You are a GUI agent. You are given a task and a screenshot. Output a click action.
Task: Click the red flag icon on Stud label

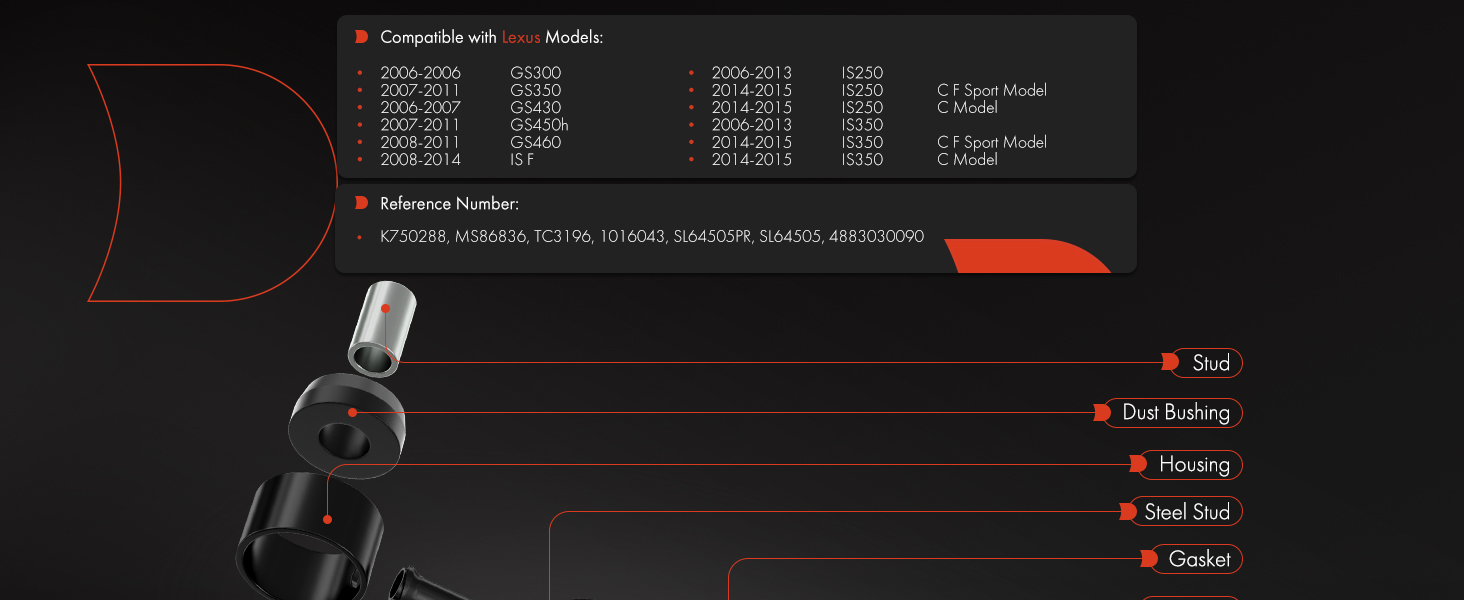[1170, 363]
